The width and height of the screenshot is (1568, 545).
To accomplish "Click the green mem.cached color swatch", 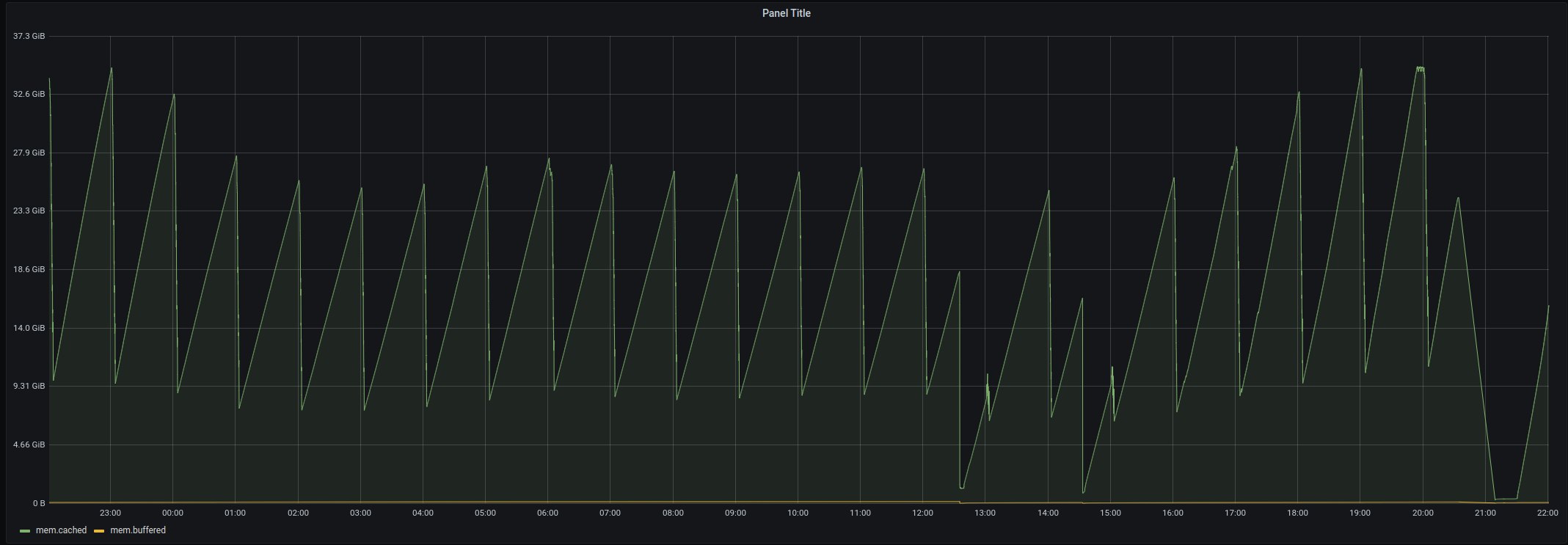I will click(25, 530).
